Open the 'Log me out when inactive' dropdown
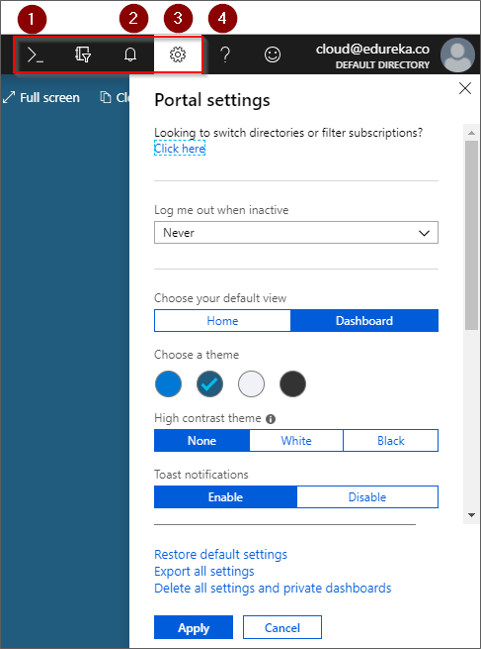 (296, 233)
